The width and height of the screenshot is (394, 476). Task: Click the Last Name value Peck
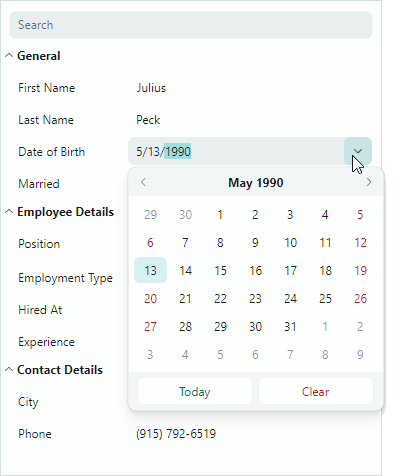click(148, 120)
